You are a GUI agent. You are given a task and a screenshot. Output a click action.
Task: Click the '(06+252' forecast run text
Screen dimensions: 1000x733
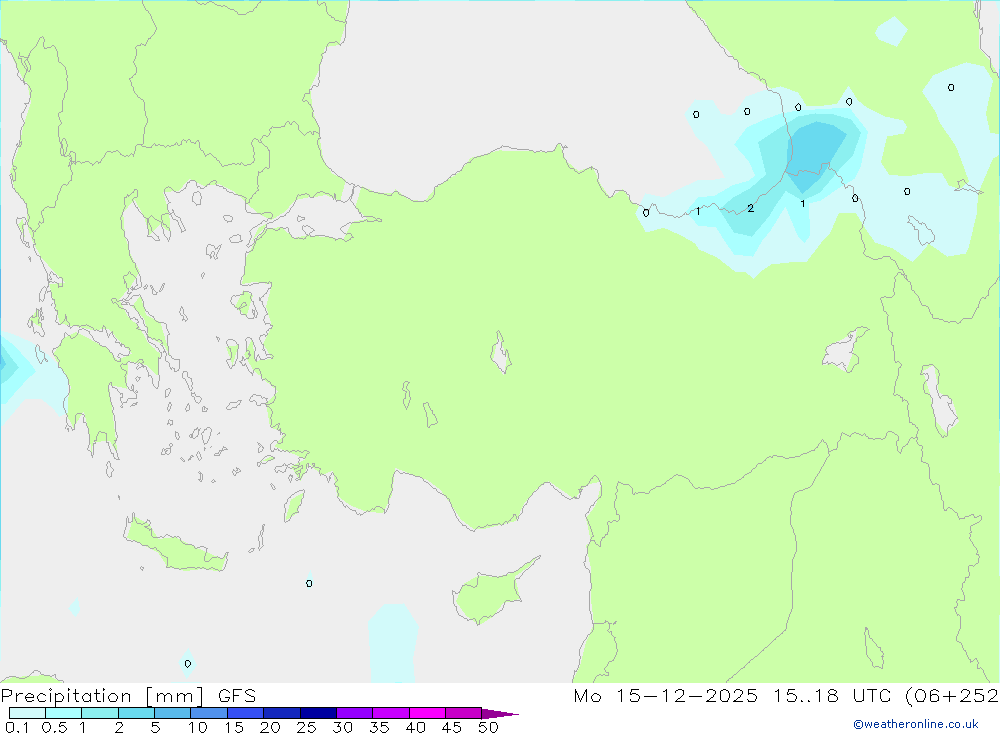point(952,696)
